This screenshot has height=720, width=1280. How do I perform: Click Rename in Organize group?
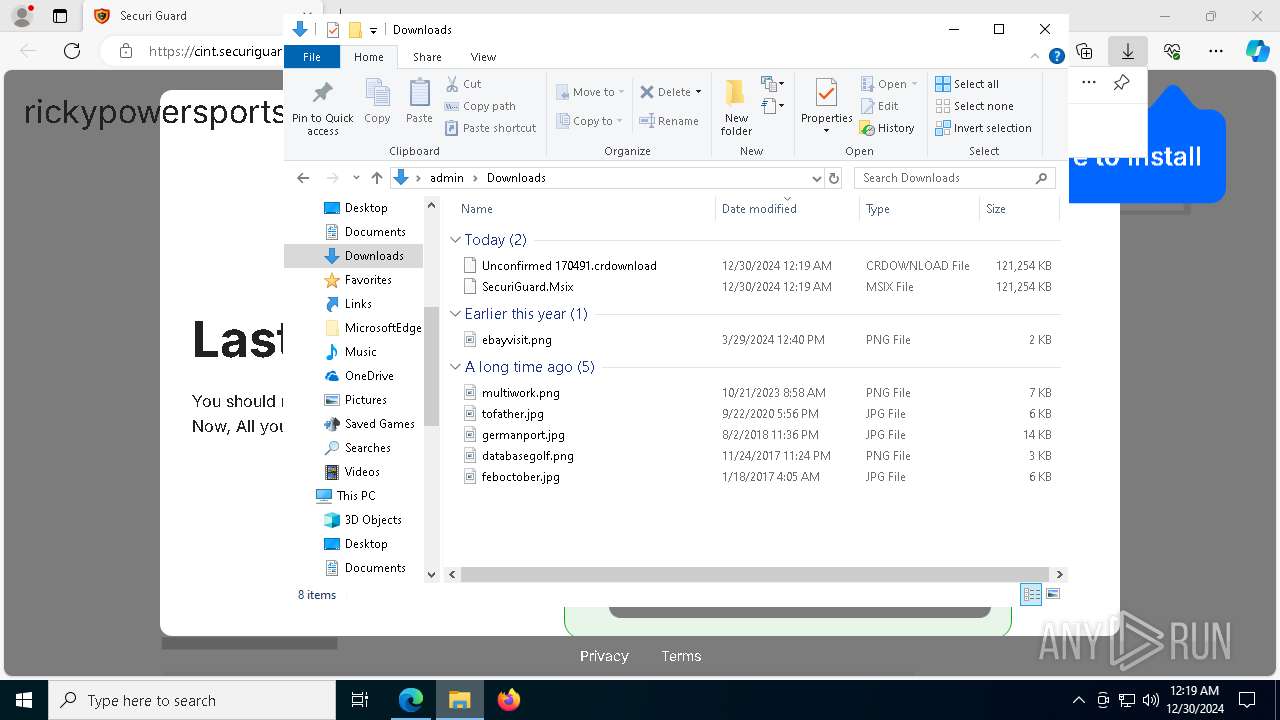point(669,121)
